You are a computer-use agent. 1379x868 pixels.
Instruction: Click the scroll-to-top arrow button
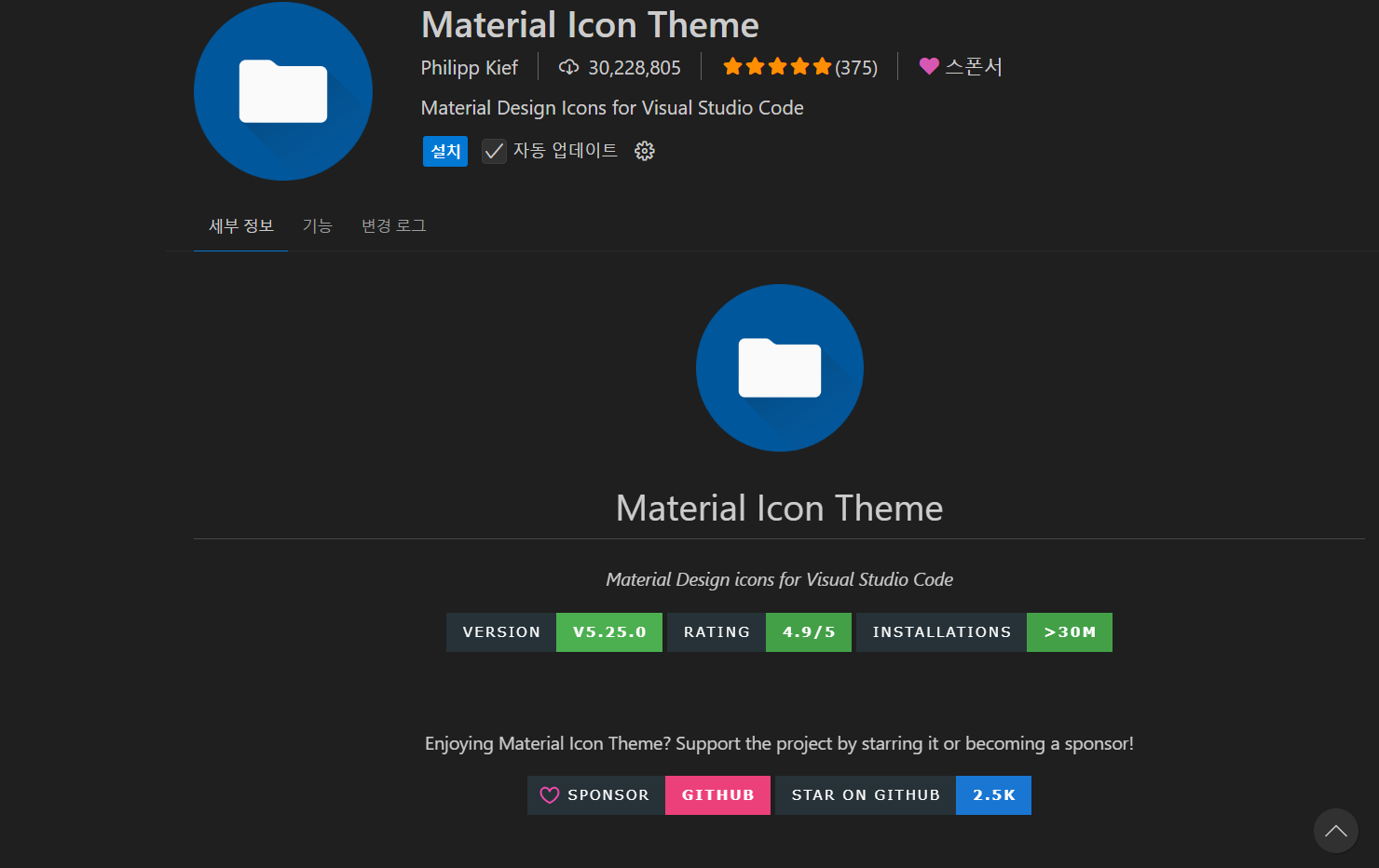[1336, 831]
